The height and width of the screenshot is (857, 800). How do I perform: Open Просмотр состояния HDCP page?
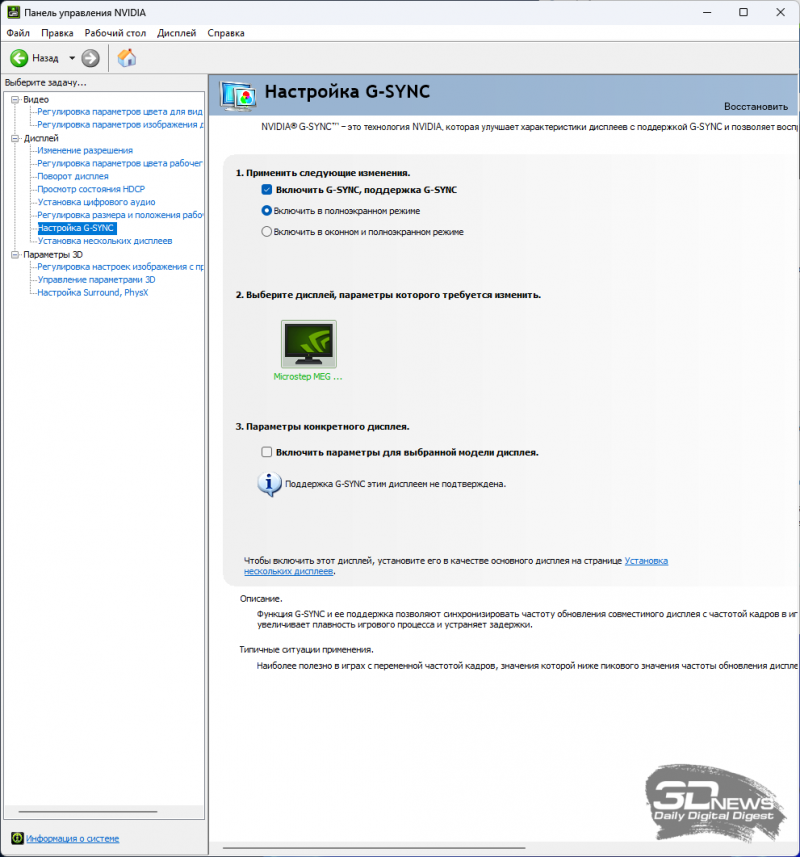click(x=91, y=189)
